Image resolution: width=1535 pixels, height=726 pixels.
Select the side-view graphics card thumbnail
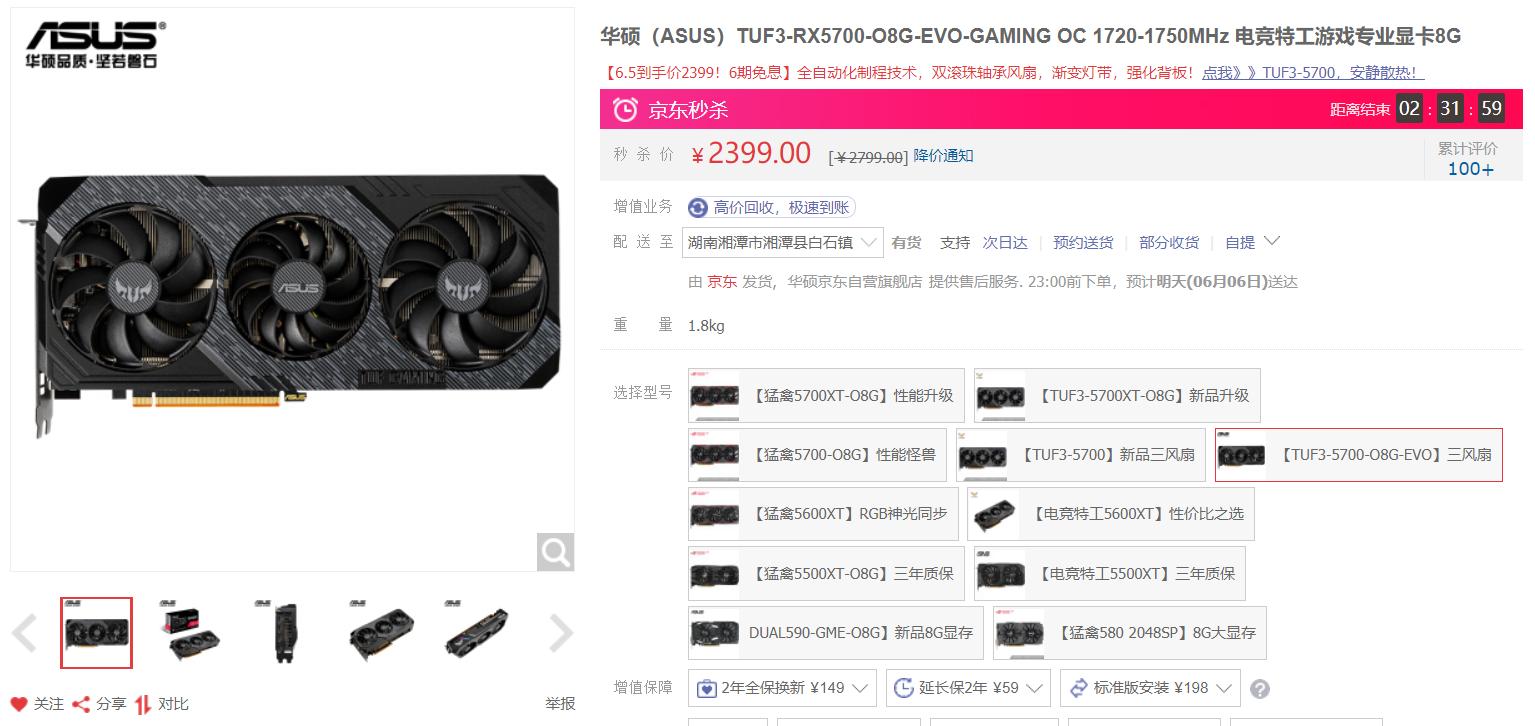point(288,633)
